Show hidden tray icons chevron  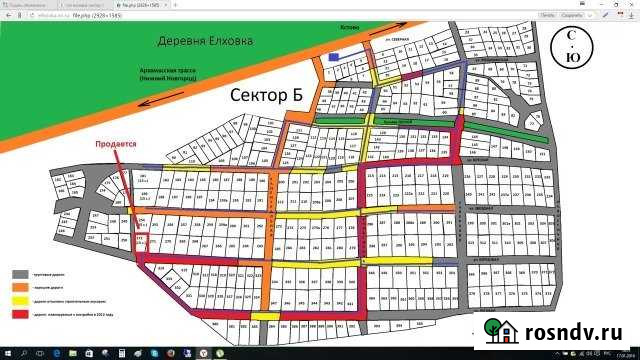(x=557, y=353)
